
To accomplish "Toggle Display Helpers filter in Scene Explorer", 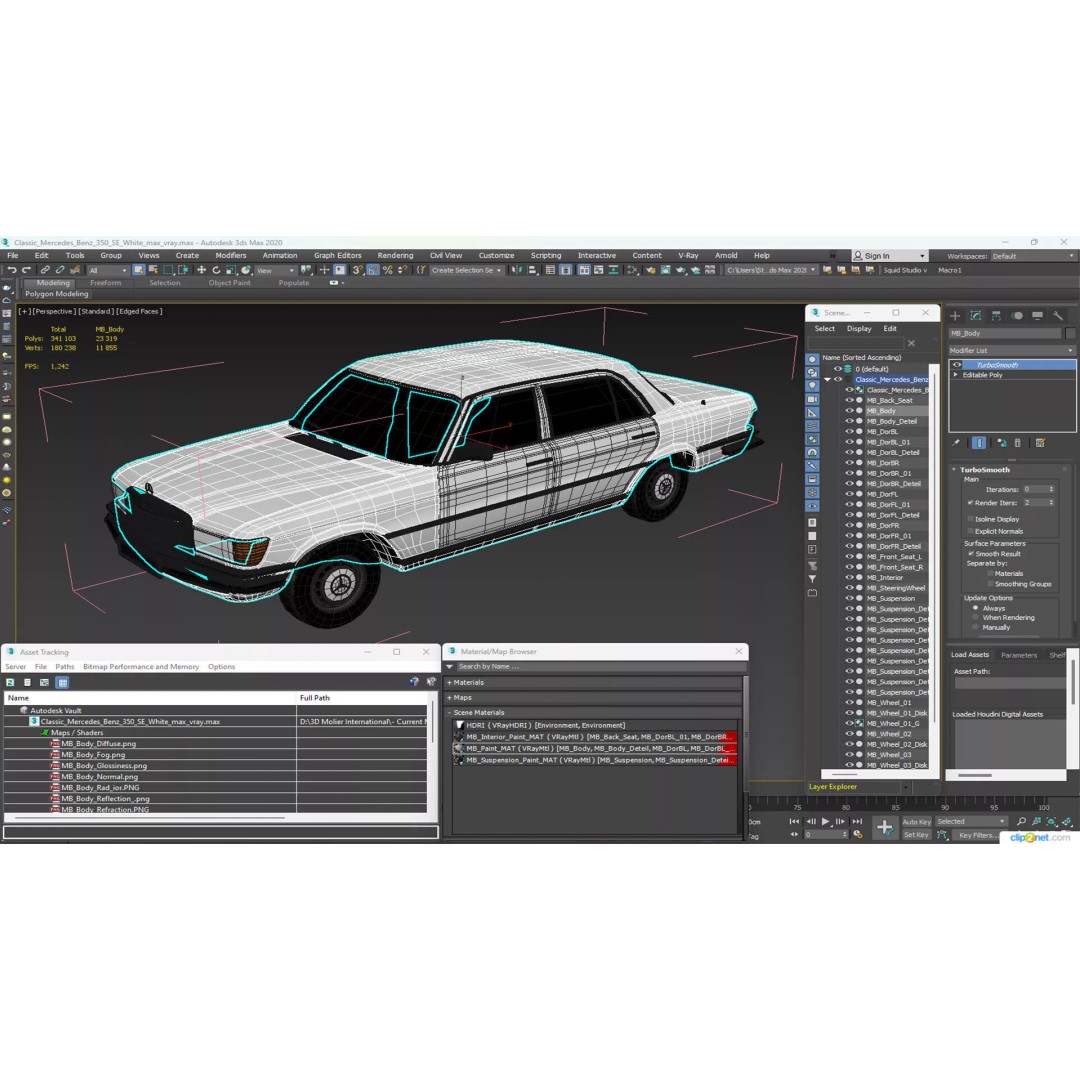I will click(813, 413).
